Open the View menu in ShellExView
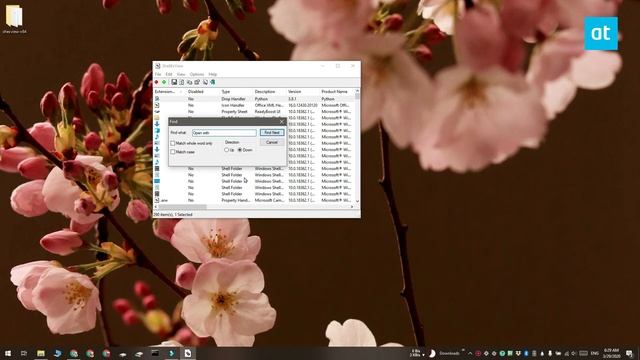The width and height of the screenshot is (640, 360). [181, 74]
